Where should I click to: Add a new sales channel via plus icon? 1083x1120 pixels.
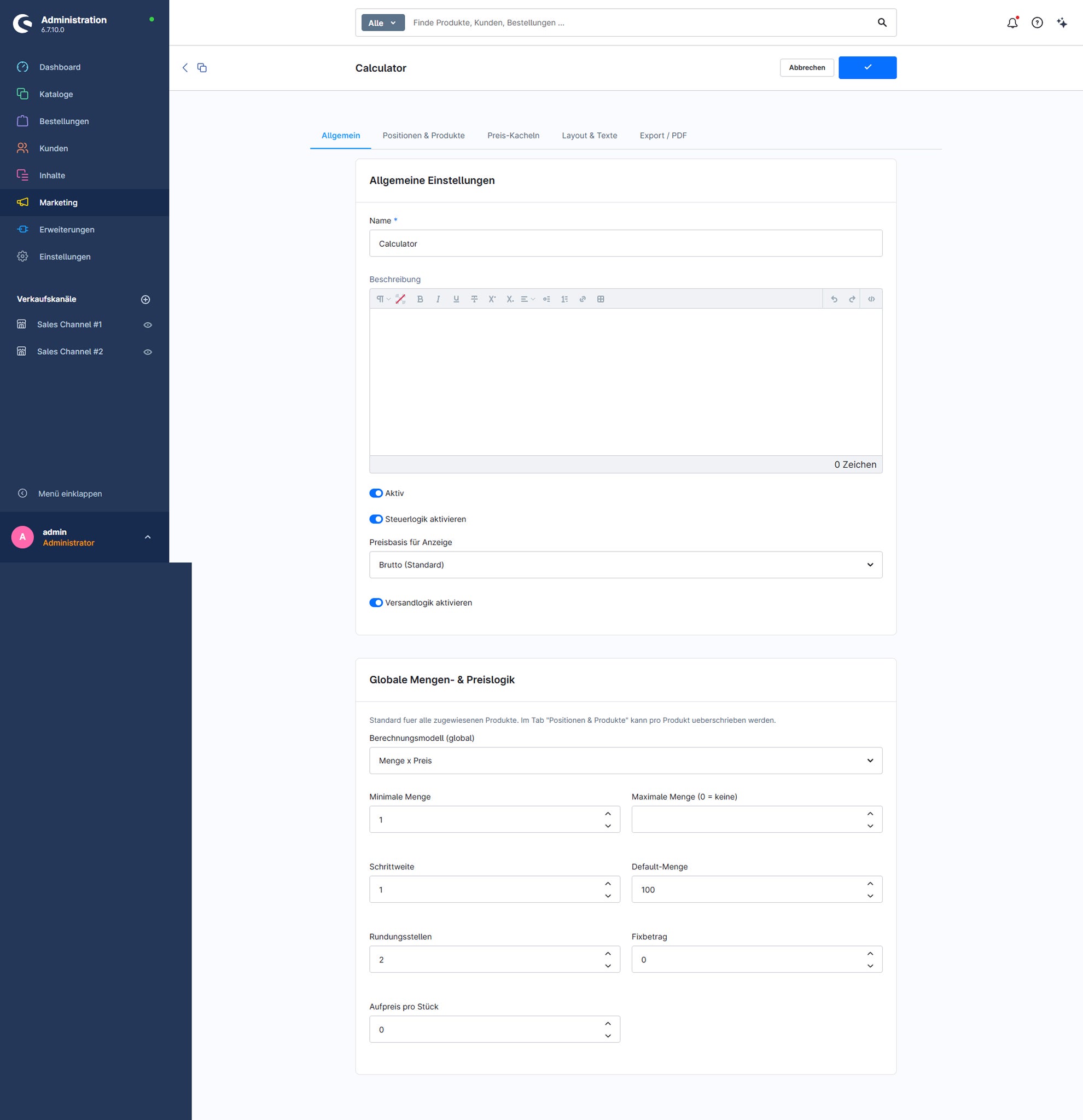145,299
